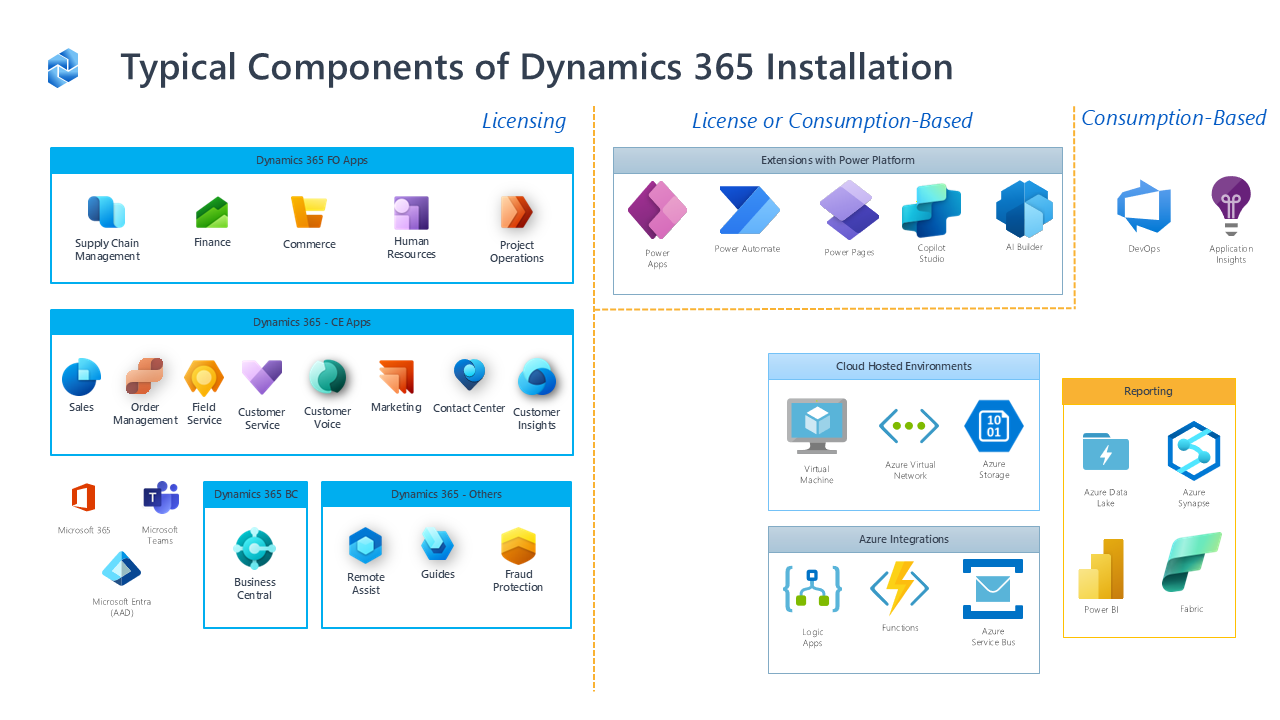Open the Application Insights lightbulb icon
This screenshot has width=1280, height=720.
[1230, 205]
